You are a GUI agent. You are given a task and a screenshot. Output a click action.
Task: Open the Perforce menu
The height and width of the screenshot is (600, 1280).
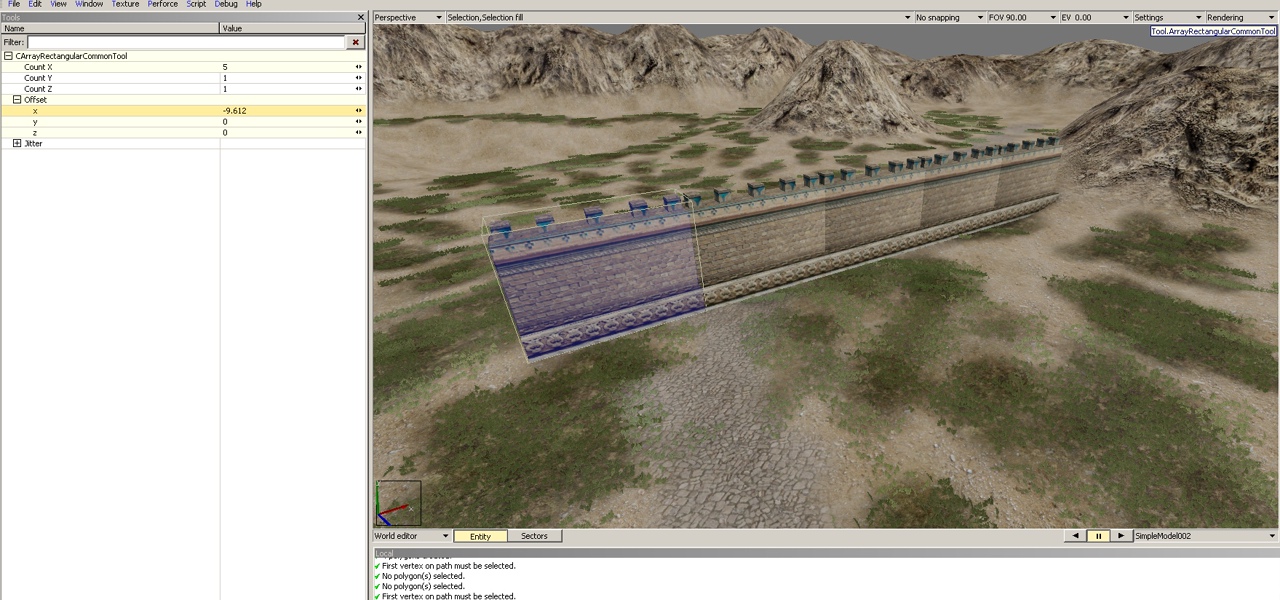pyautogui.click(x=162, y=4)
